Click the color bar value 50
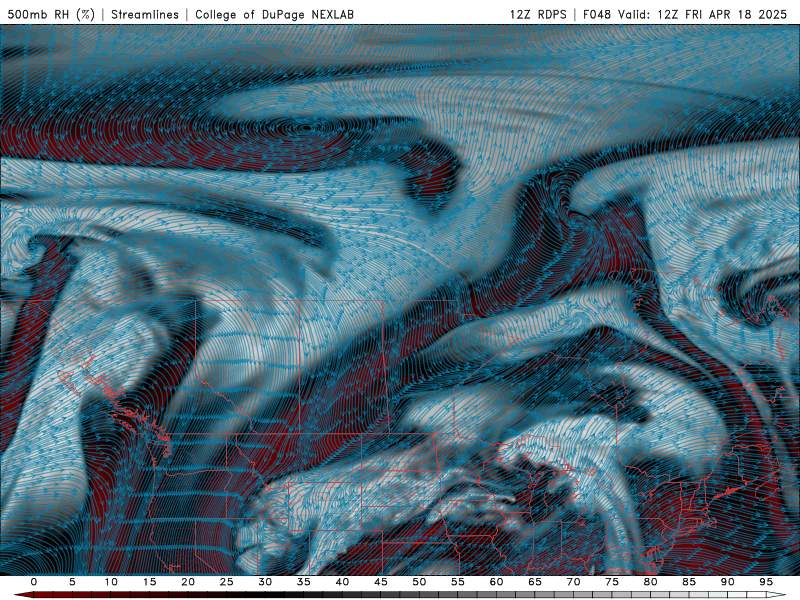This screenshot has height=600, width=800. (419, 582)
